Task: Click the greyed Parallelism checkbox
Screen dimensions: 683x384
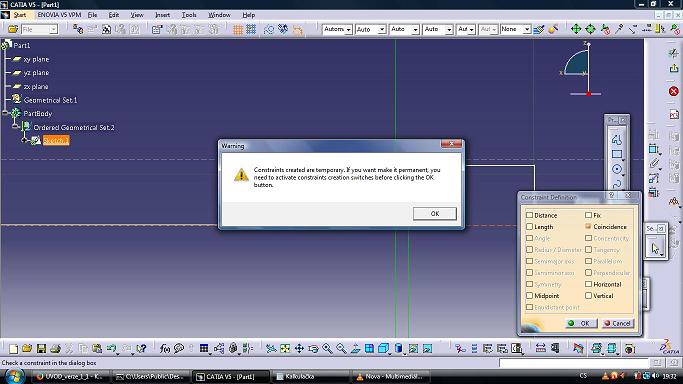Action: pos(588,261)
